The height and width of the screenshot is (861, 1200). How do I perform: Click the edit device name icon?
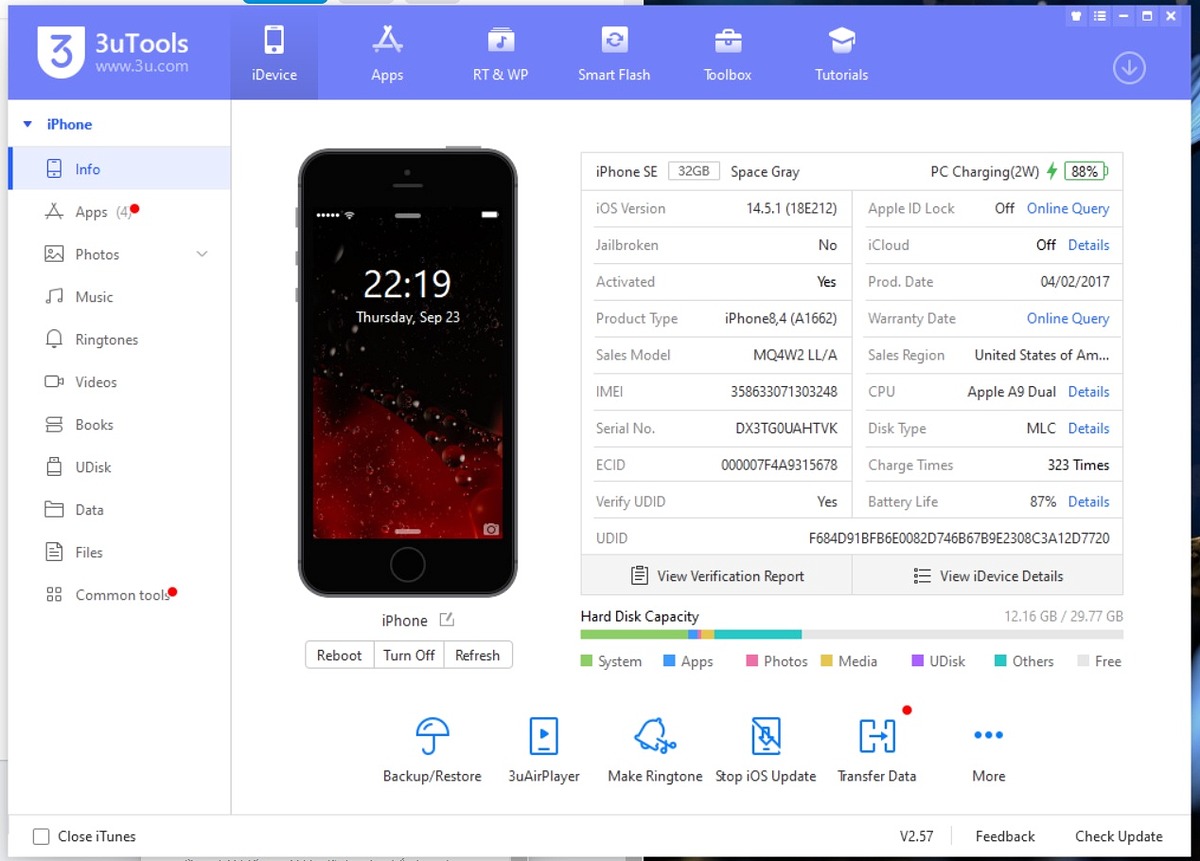pos(447,620)
